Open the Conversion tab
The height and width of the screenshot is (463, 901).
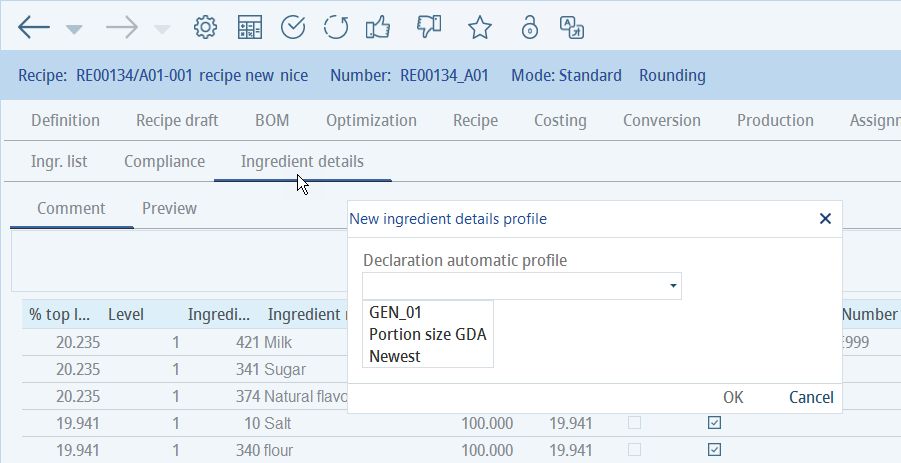pos(662,121)
